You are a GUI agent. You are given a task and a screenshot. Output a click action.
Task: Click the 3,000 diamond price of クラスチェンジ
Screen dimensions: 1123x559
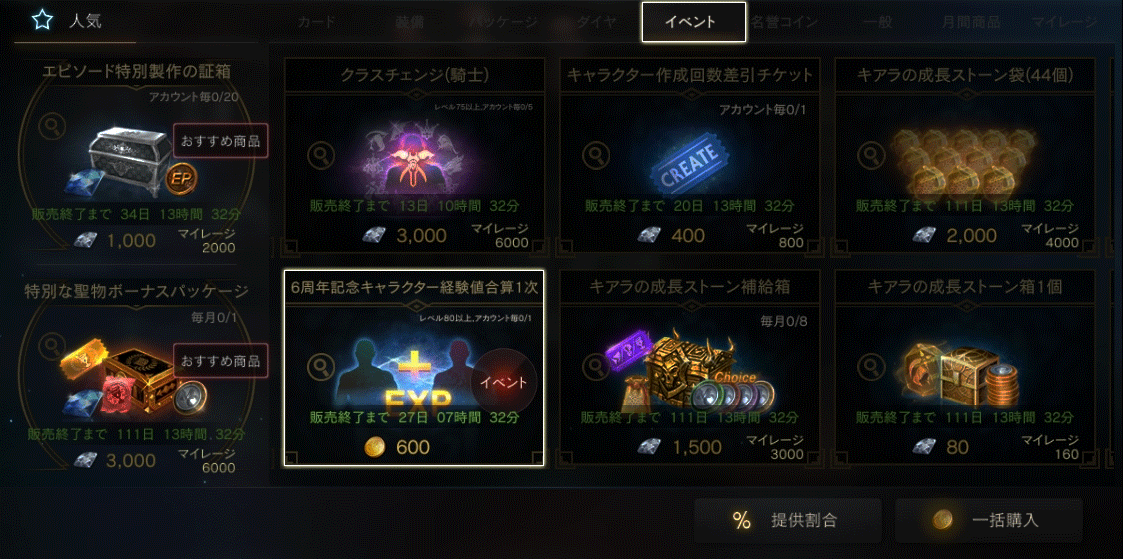(421, 235)
